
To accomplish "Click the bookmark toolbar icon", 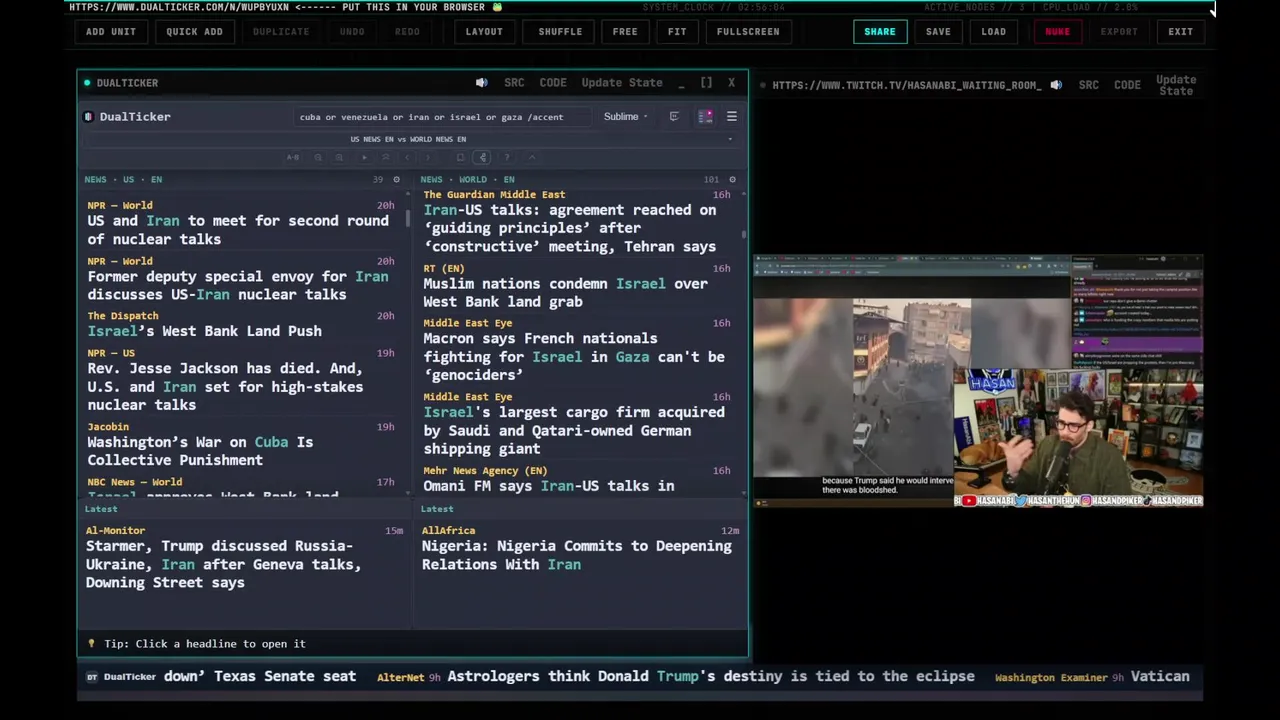I will coord(460,157).
